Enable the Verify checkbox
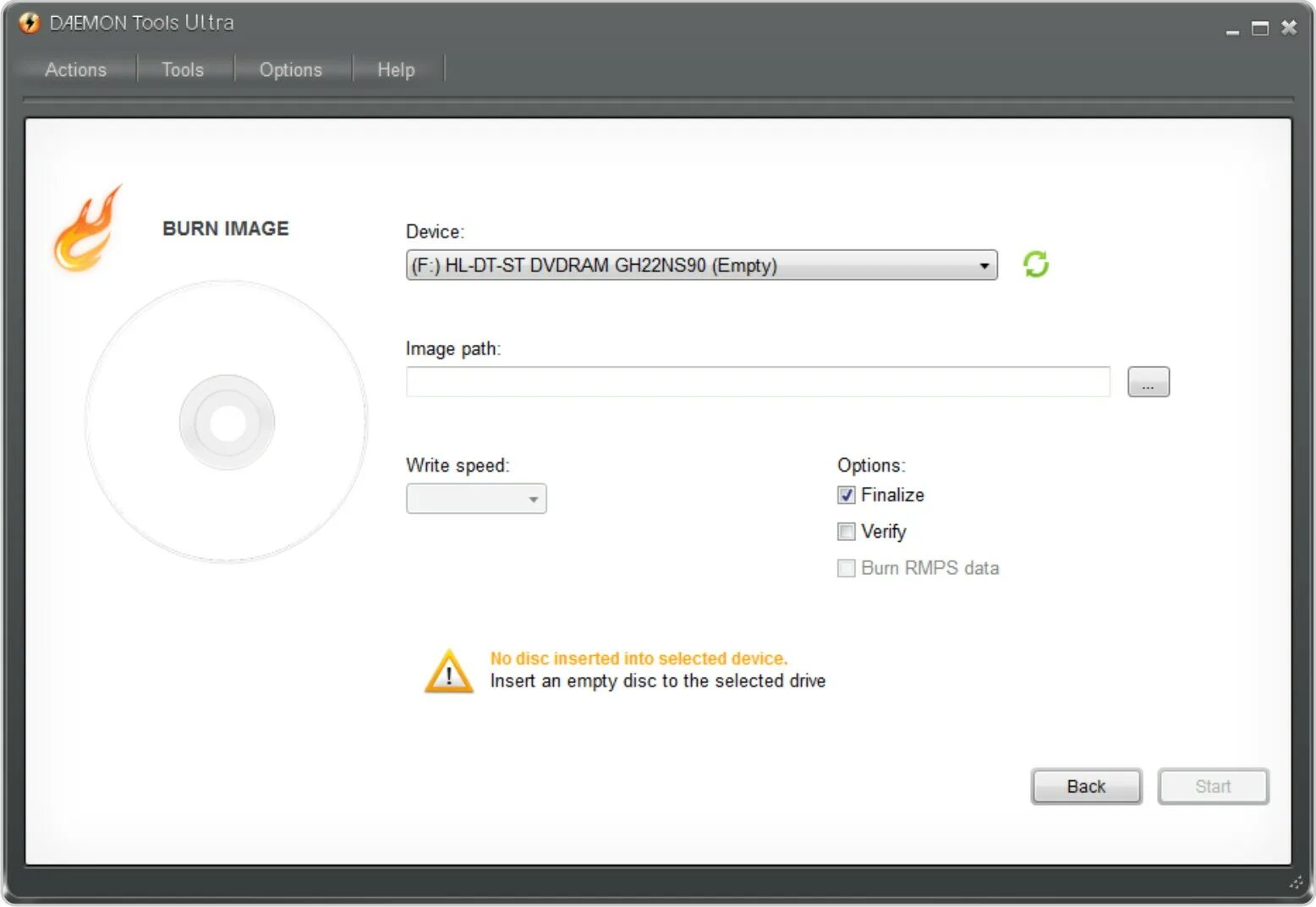Viewport: 1316px width, 907px height. [846, 532]
